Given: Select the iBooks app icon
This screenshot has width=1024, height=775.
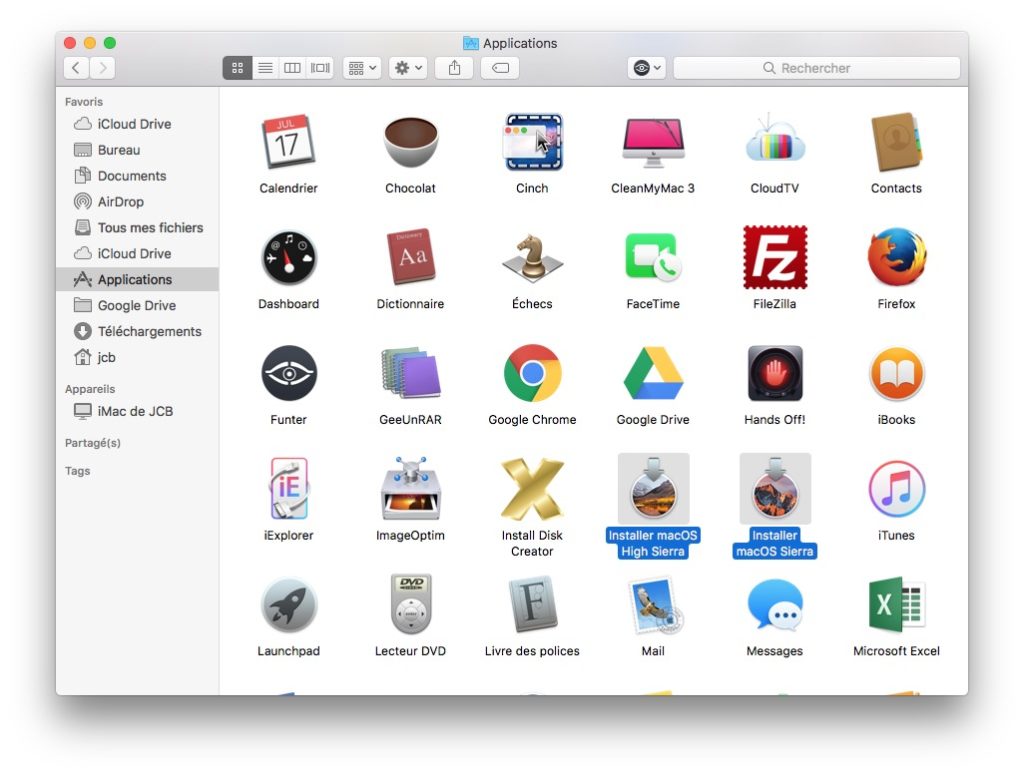Looking at the screenshot, I should coord(897,373).
